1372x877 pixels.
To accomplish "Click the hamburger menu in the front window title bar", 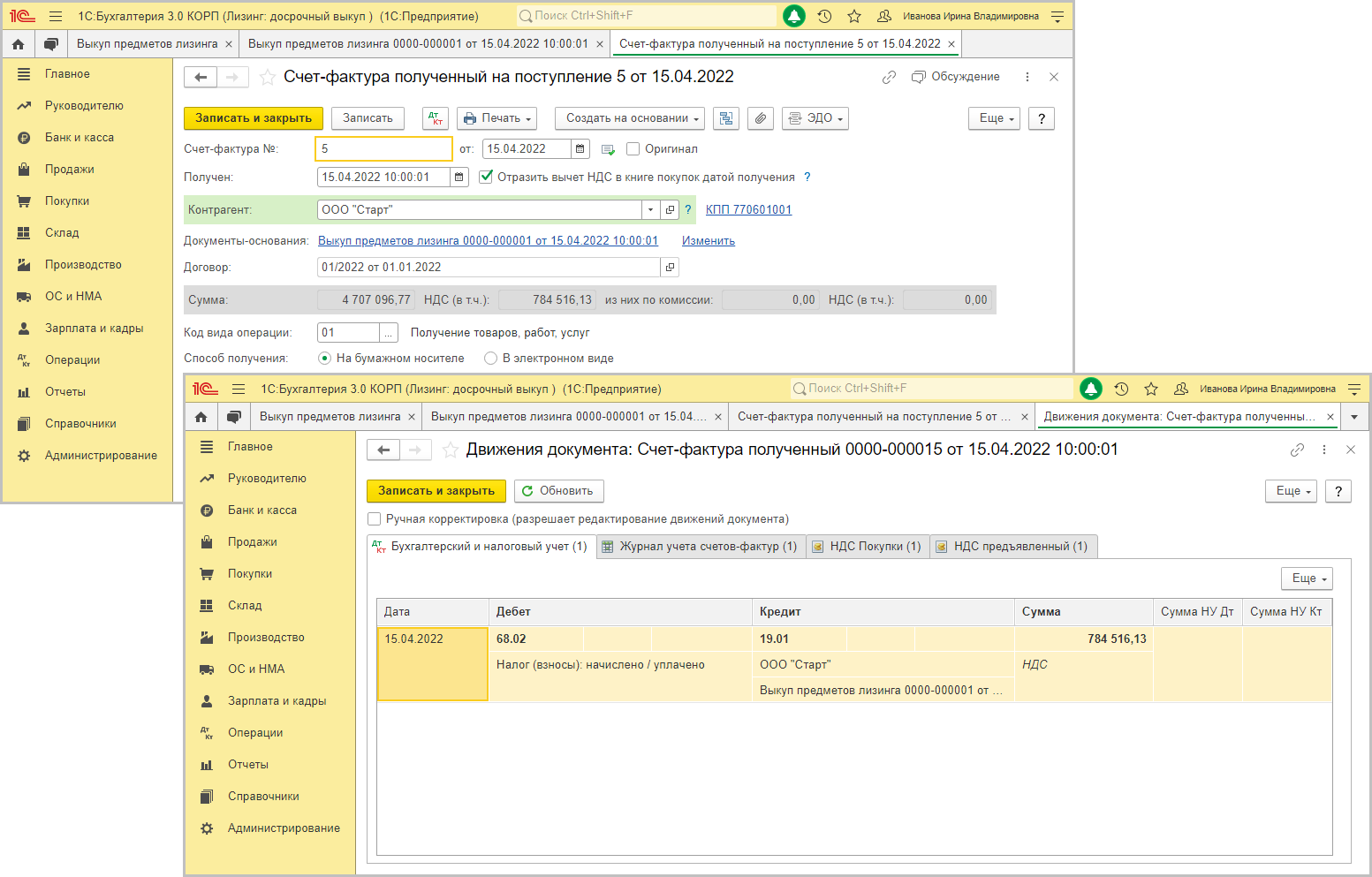I will tap(239, 389).
